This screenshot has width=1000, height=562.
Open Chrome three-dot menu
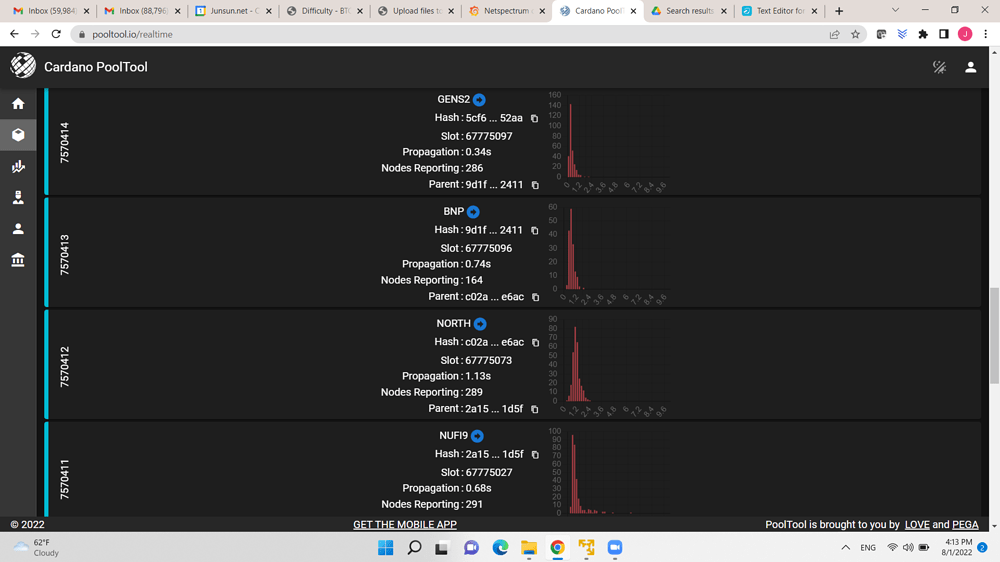point(986,34)
